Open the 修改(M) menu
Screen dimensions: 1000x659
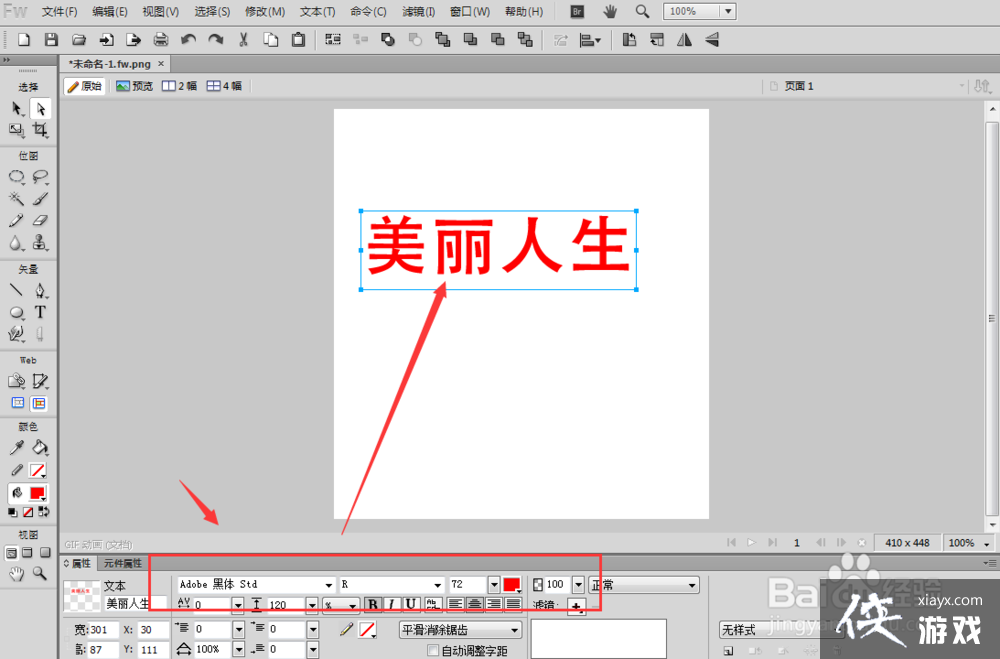pos(265,12)
